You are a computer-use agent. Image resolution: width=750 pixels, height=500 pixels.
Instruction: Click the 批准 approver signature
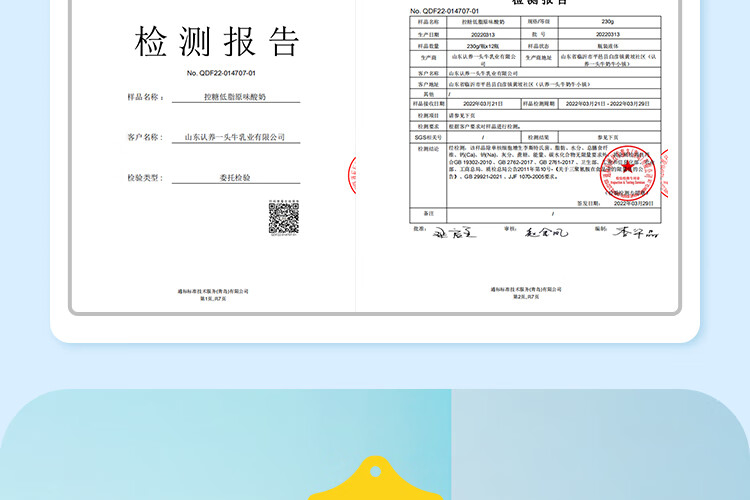pyautogui.click(x=454, y=233)
